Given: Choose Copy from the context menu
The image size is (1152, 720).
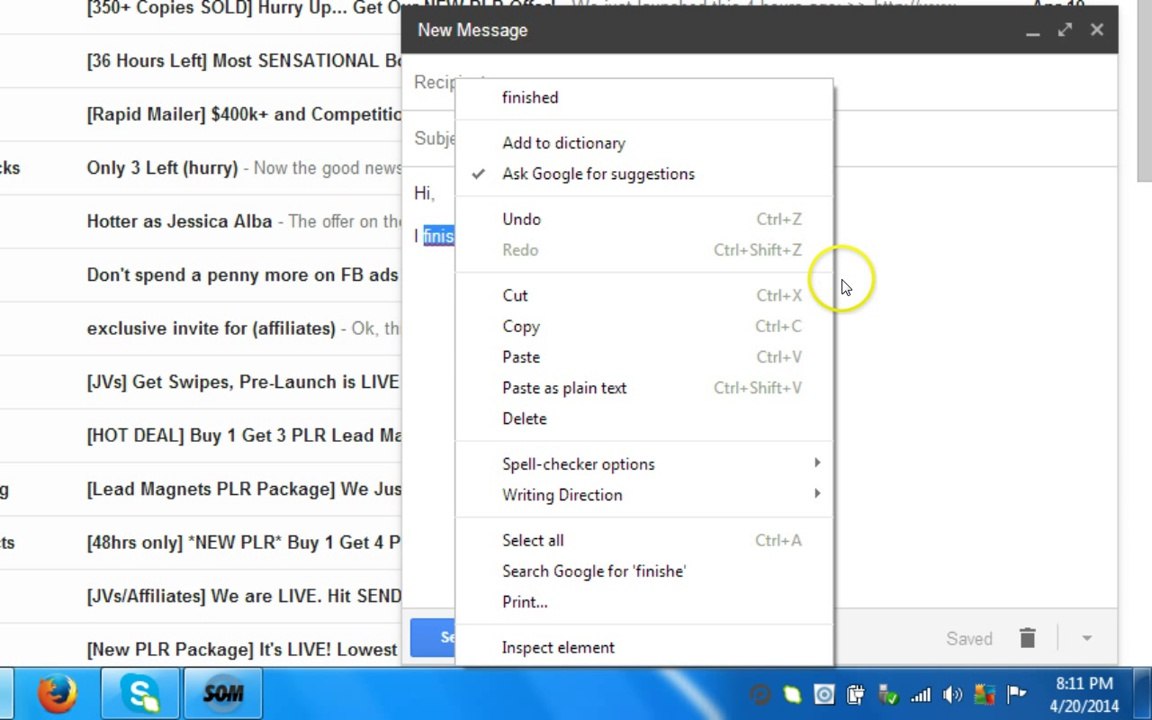Looking at the screenshot, I should [644, 326].
